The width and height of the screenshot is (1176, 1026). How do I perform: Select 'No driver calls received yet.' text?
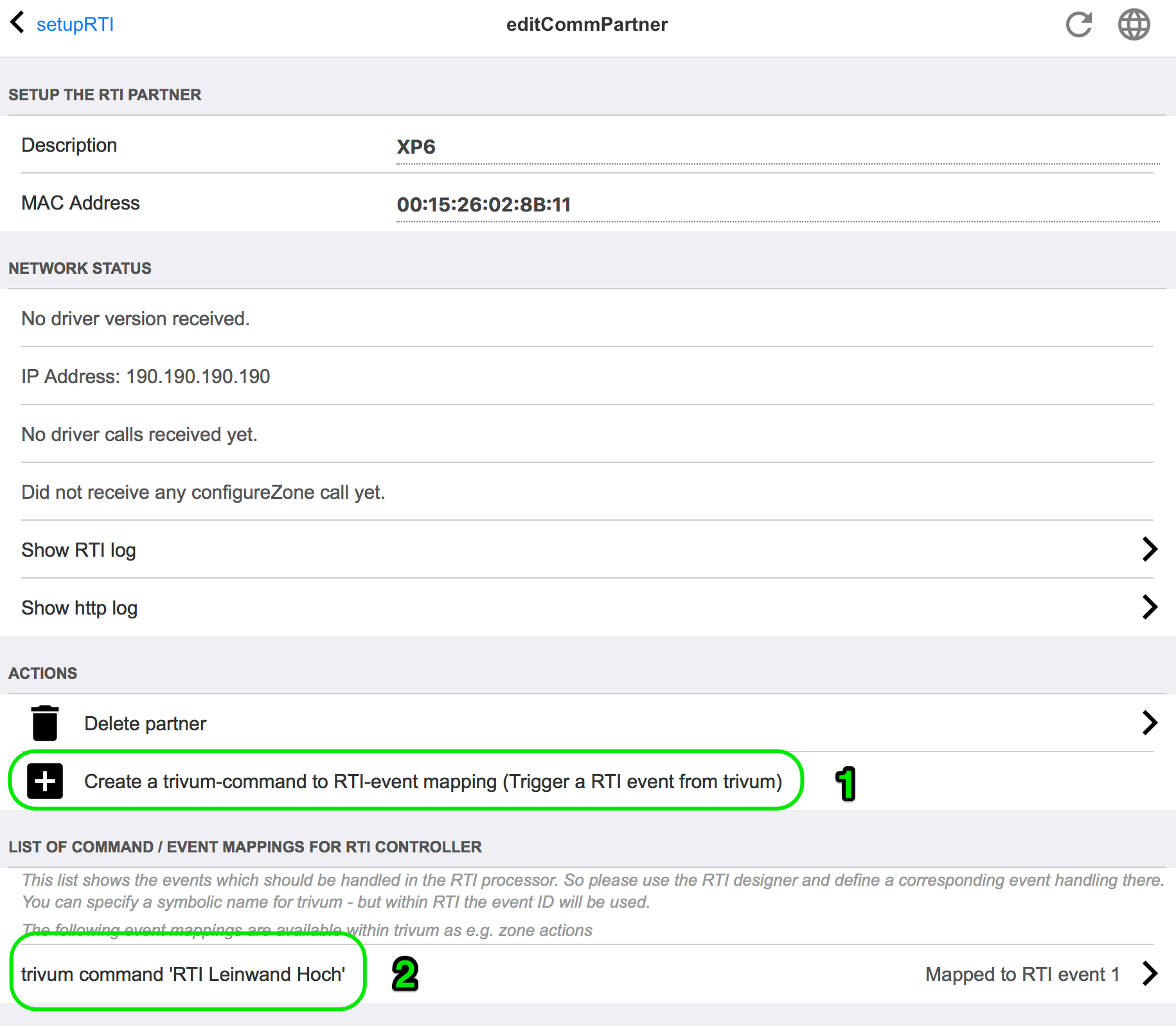[x=139, y=435]
